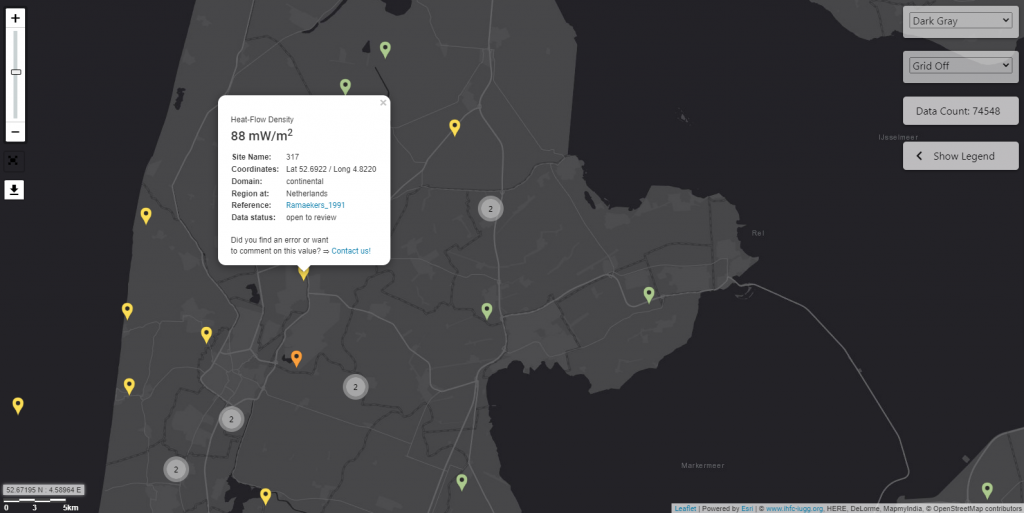This screenshot has width=1024, height=513.
Task: Click the zoom slider handle
Action: coord(16,72)
